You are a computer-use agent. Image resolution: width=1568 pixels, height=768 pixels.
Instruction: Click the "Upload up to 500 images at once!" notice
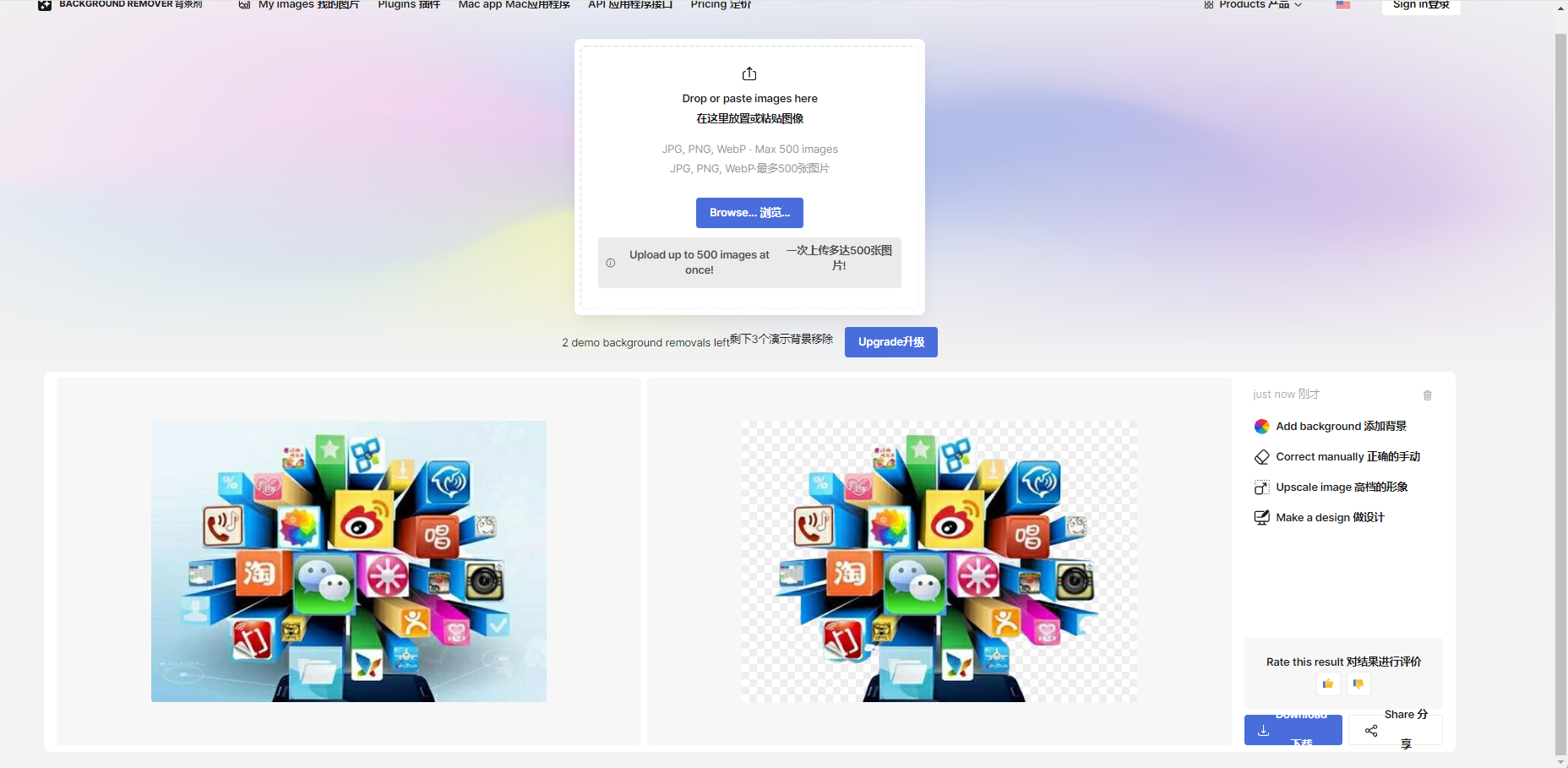tap(700, 263)
